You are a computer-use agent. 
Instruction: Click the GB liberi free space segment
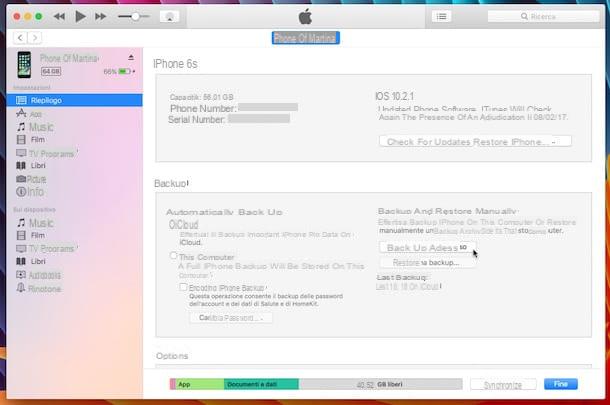[x=380, y=384]
